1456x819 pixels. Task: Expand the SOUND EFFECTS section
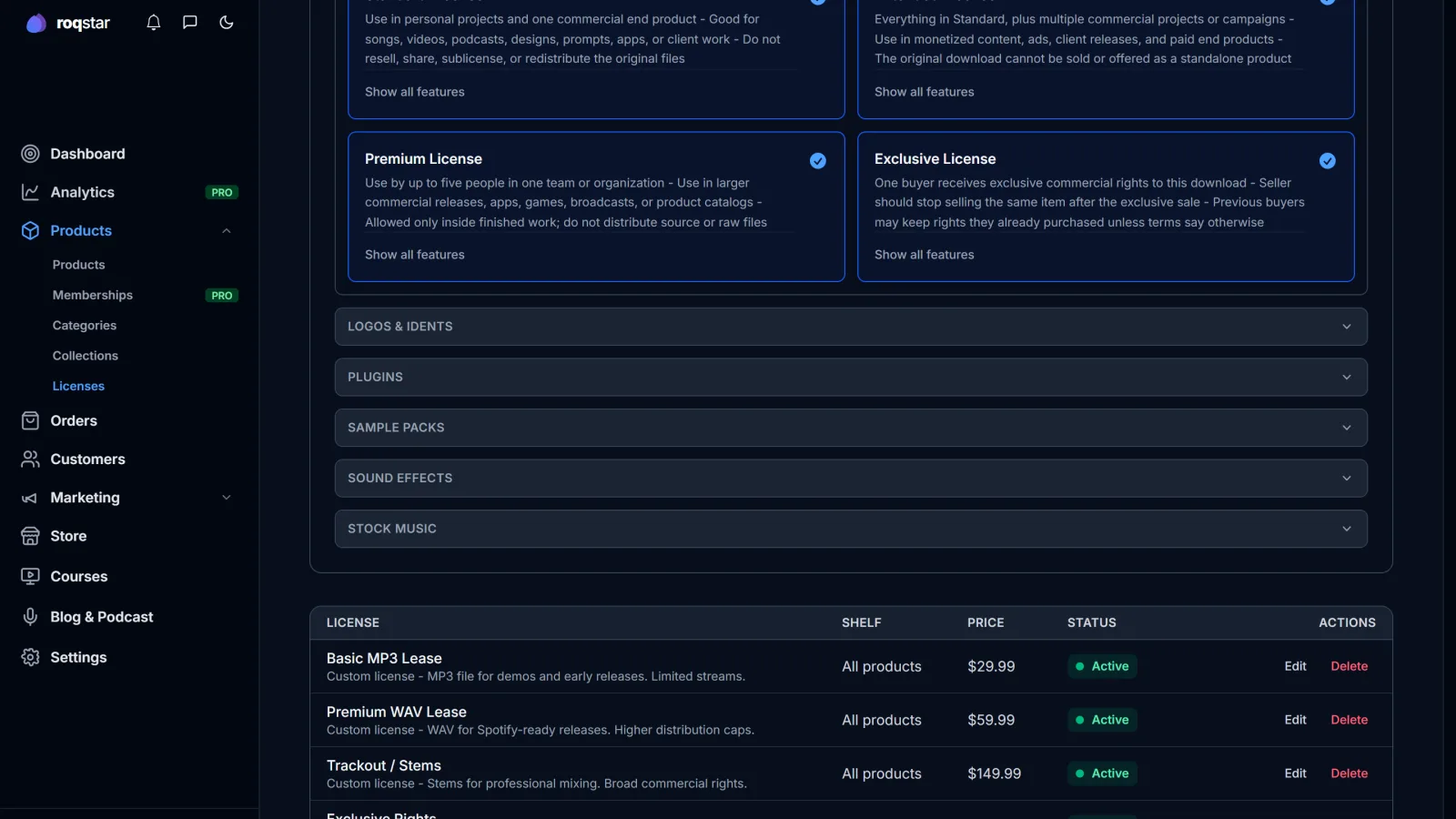click(x=851, y=478)
